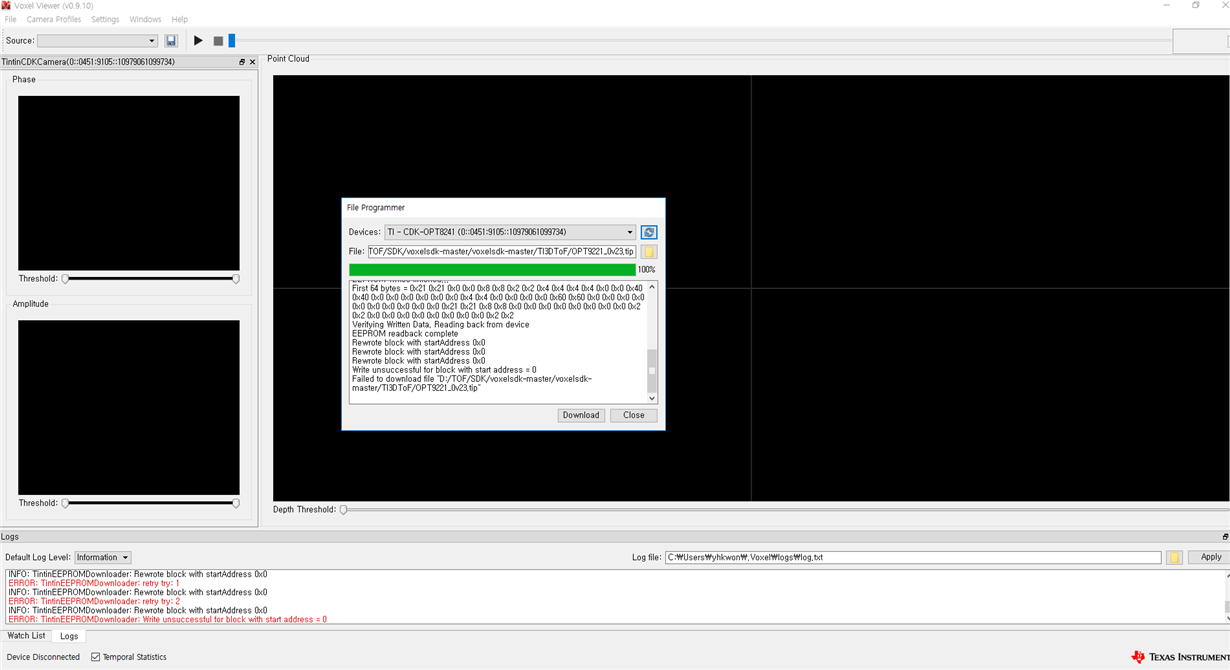
Task: Refresh the device list in File Programmer
Action: pyautogui.click(x=649, y=232)
